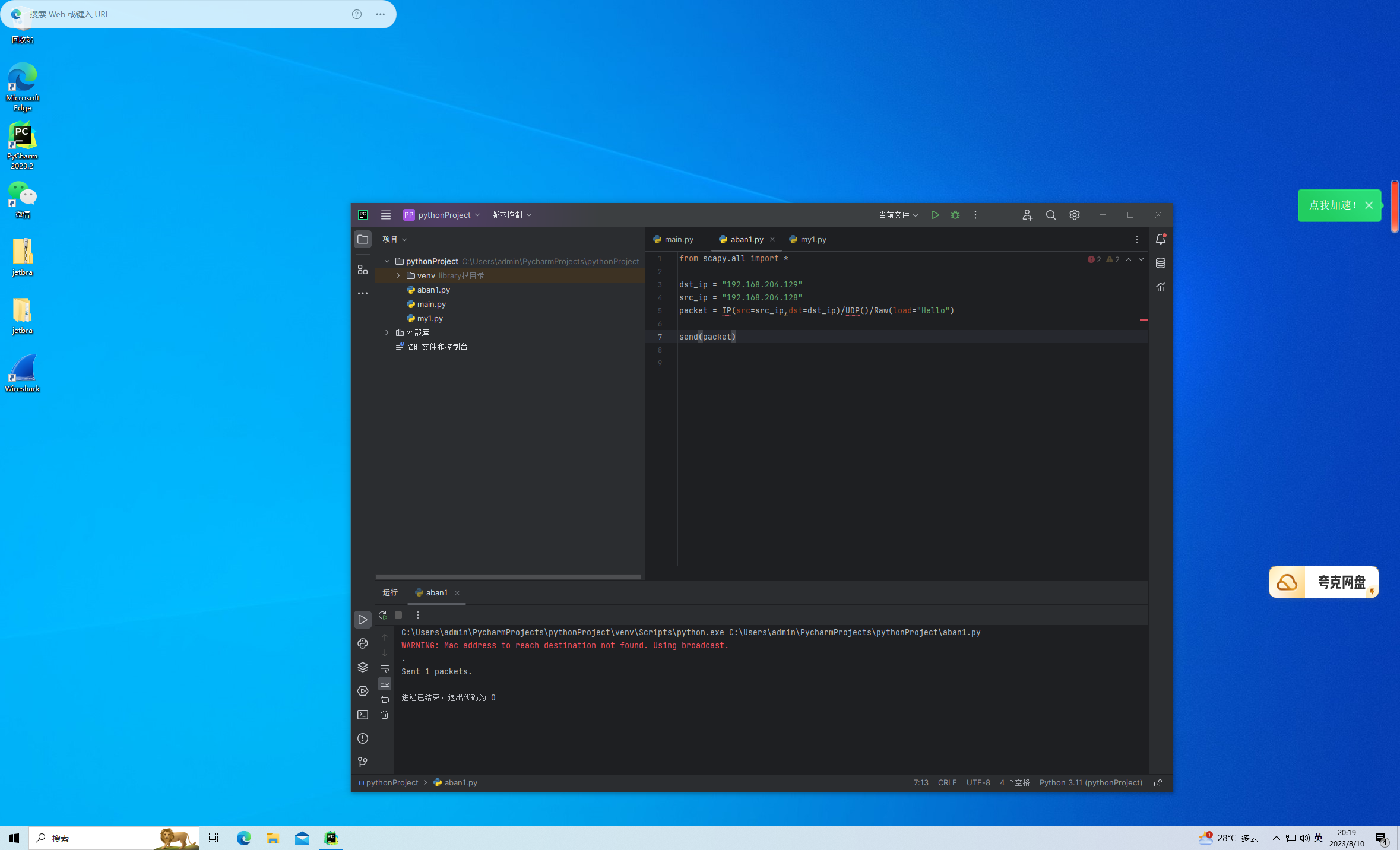Open IDE settings gear icon
Viewport: 1400px width, 850px height.
click(x=1075, y=215)
